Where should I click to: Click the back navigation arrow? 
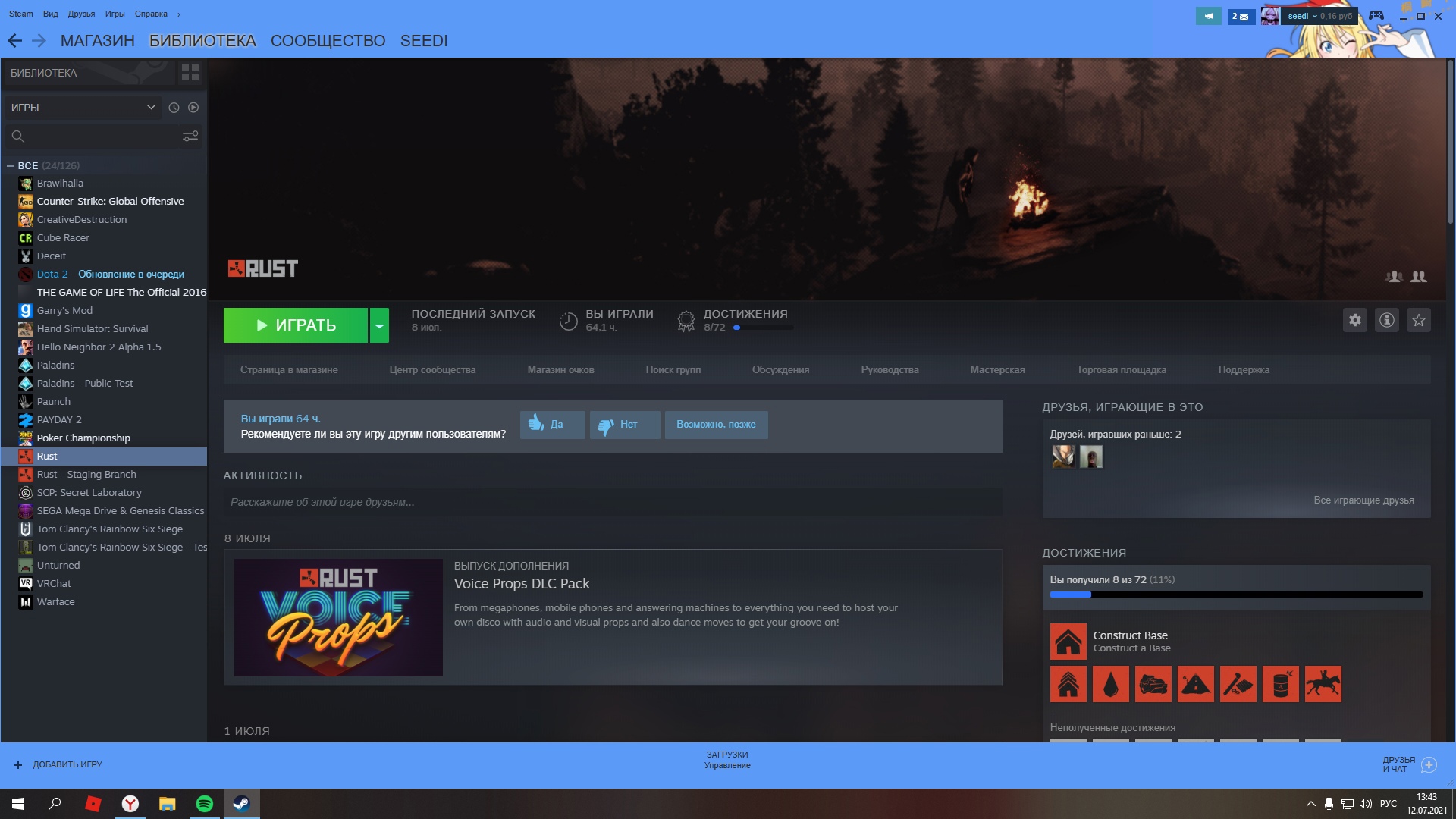point(14,41)
